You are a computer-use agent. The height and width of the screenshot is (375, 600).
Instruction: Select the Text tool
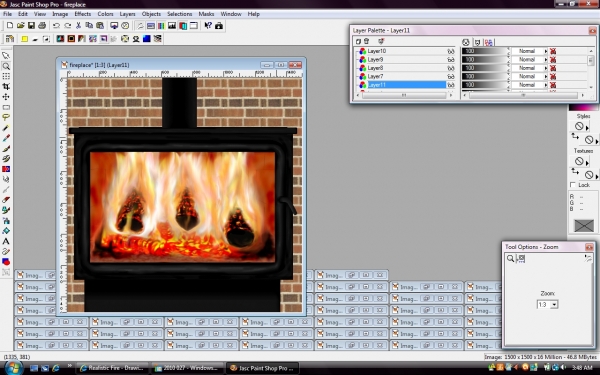click(x=6, y=241)
